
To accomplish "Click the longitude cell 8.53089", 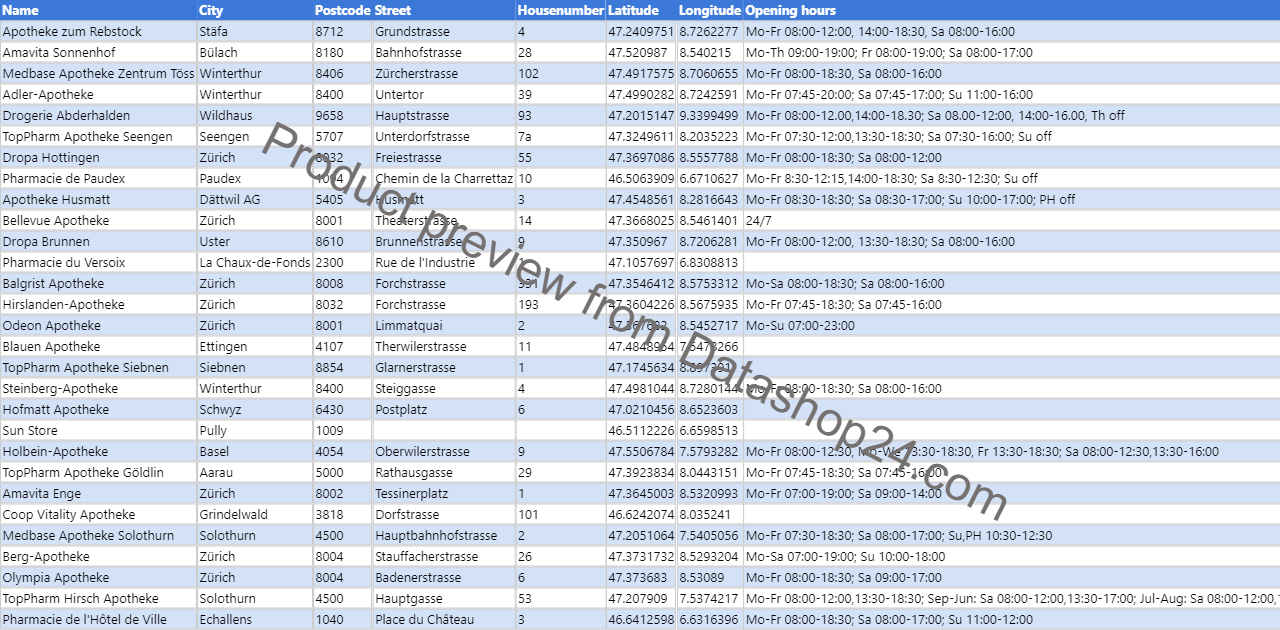I will (710, 578).
